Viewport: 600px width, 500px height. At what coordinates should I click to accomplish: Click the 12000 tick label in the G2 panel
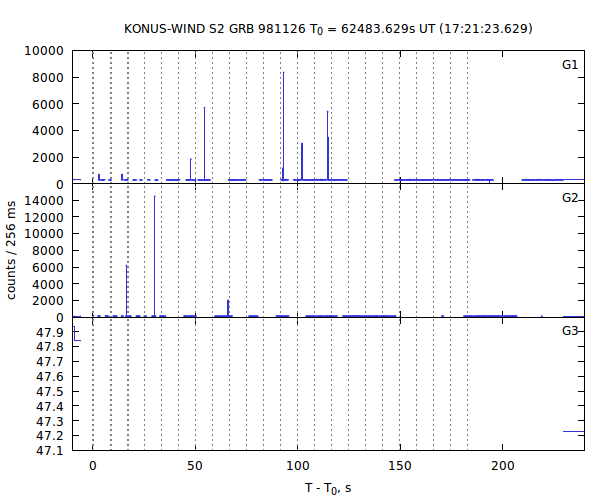pos(44,217)
